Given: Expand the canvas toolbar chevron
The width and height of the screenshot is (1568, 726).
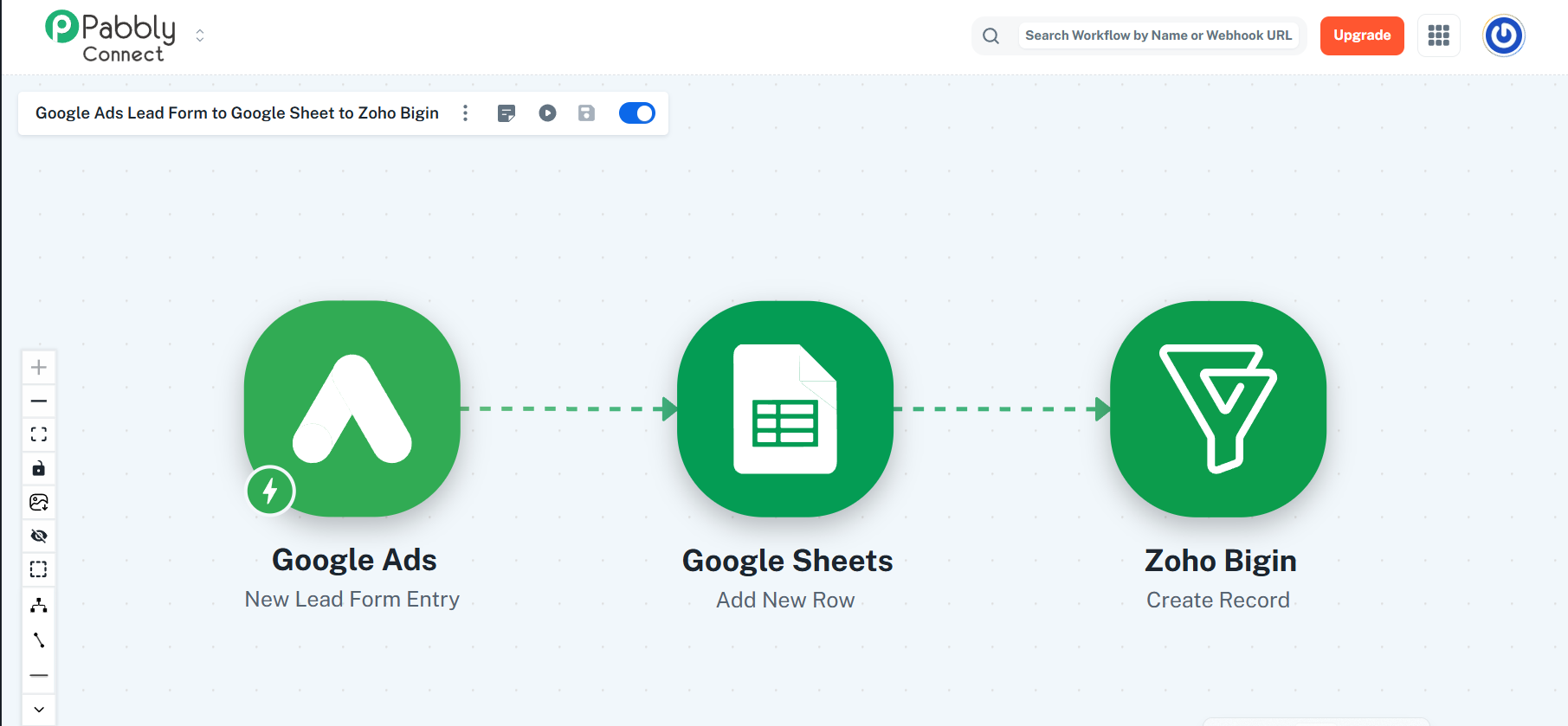Looking at the screenshot, I should pos(39,710).
